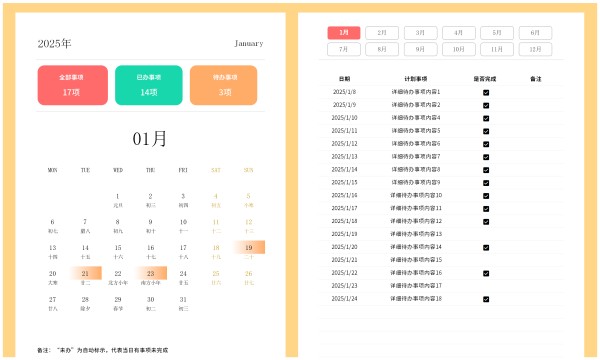Choose the 4月 month button

459,33
